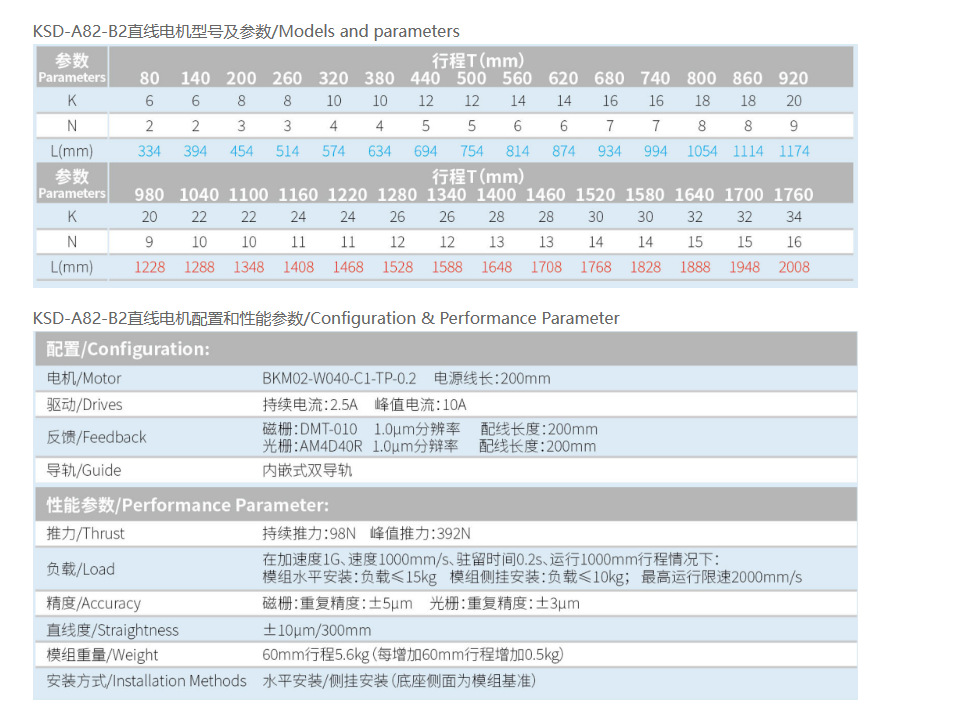Select the '磁栅:重复精度:±5μm' value
Viewport: 974px width, 713px height.
337,603
